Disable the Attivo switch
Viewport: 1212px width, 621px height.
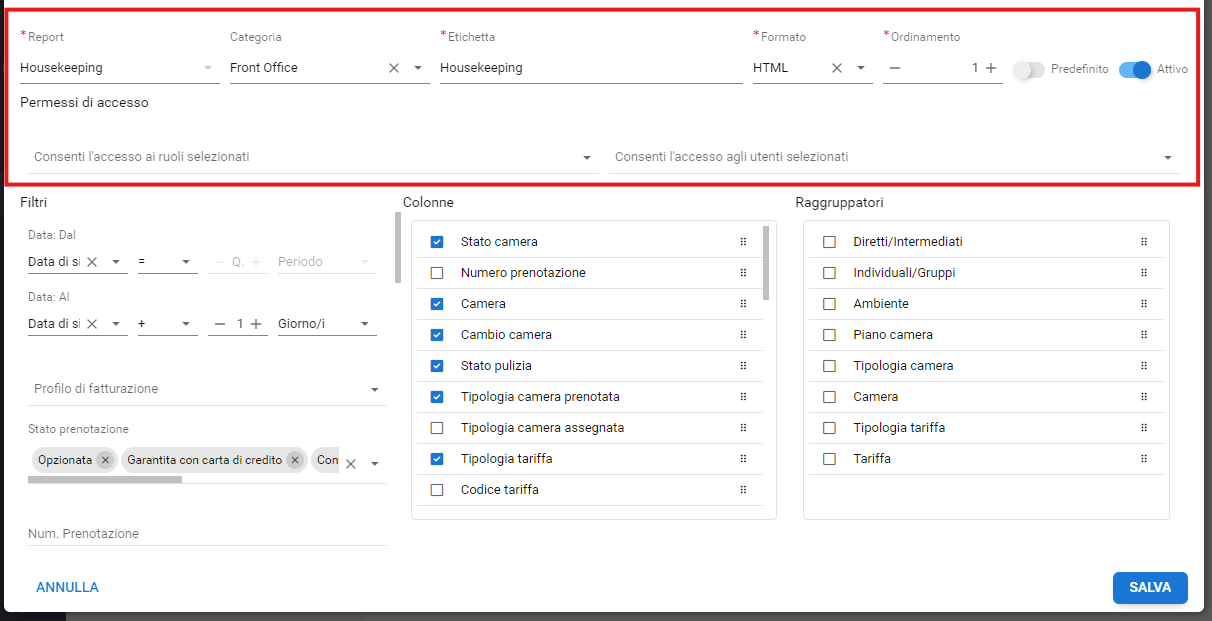pyautogui.click(x=1135, y=70)
